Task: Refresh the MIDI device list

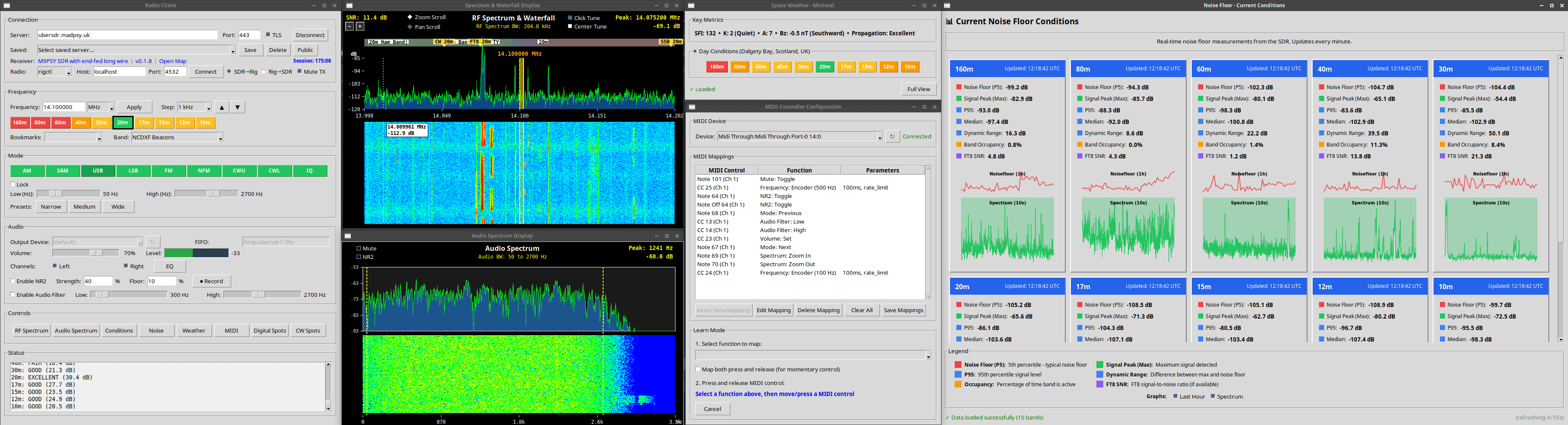Action: pyautogui.click(x=892, y=136)
